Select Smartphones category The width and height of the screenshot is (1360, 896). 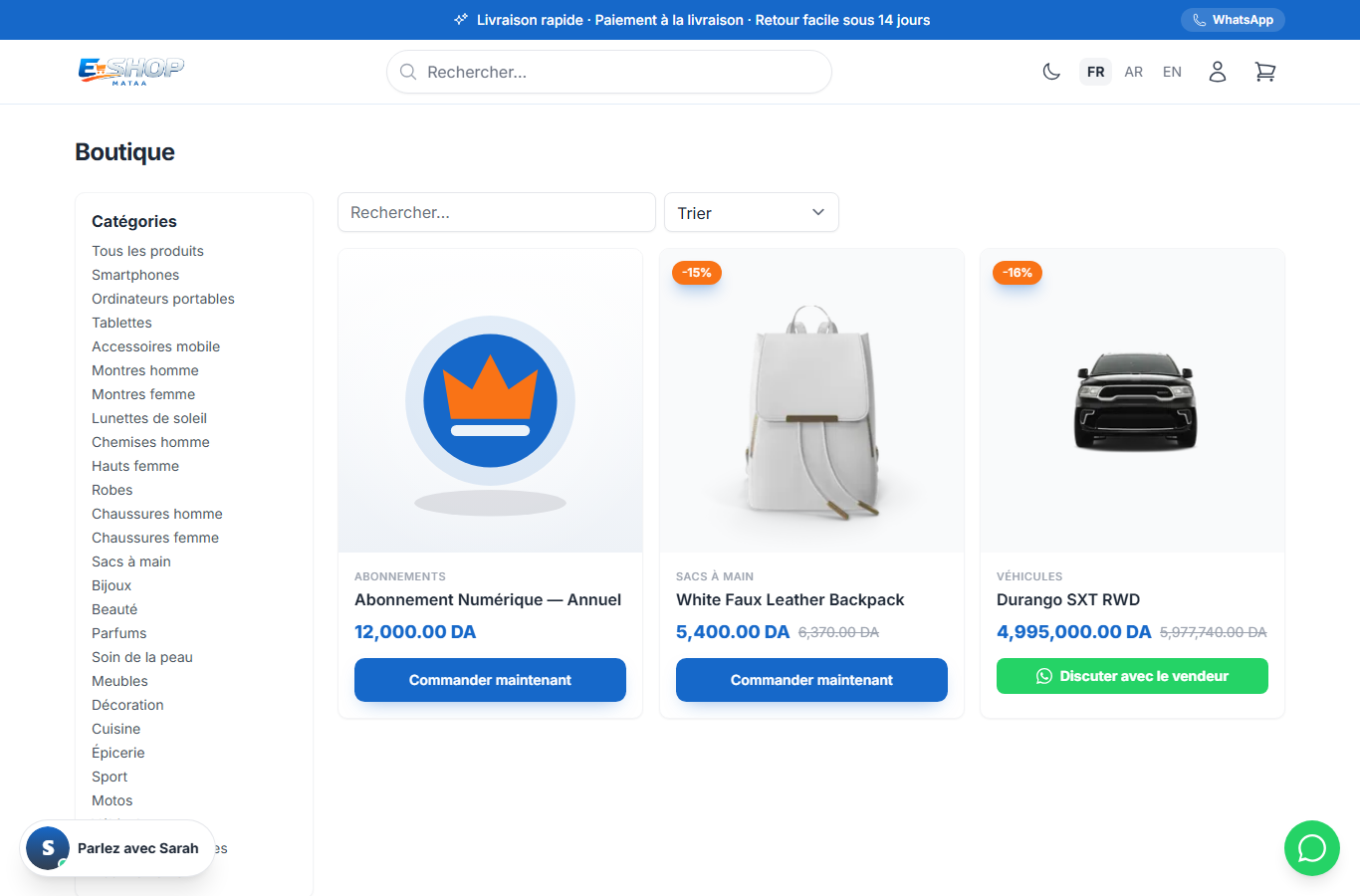pos(135,275)
